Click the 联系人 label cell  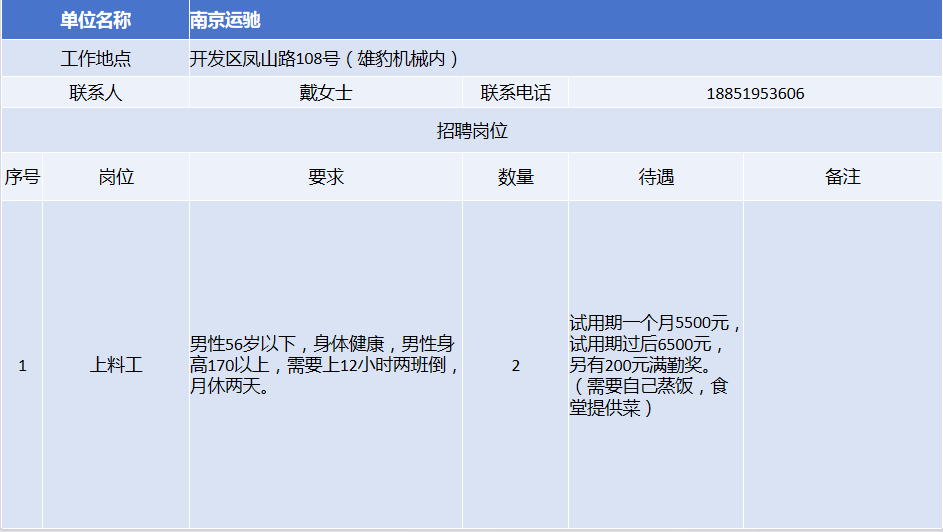[95, 93]
